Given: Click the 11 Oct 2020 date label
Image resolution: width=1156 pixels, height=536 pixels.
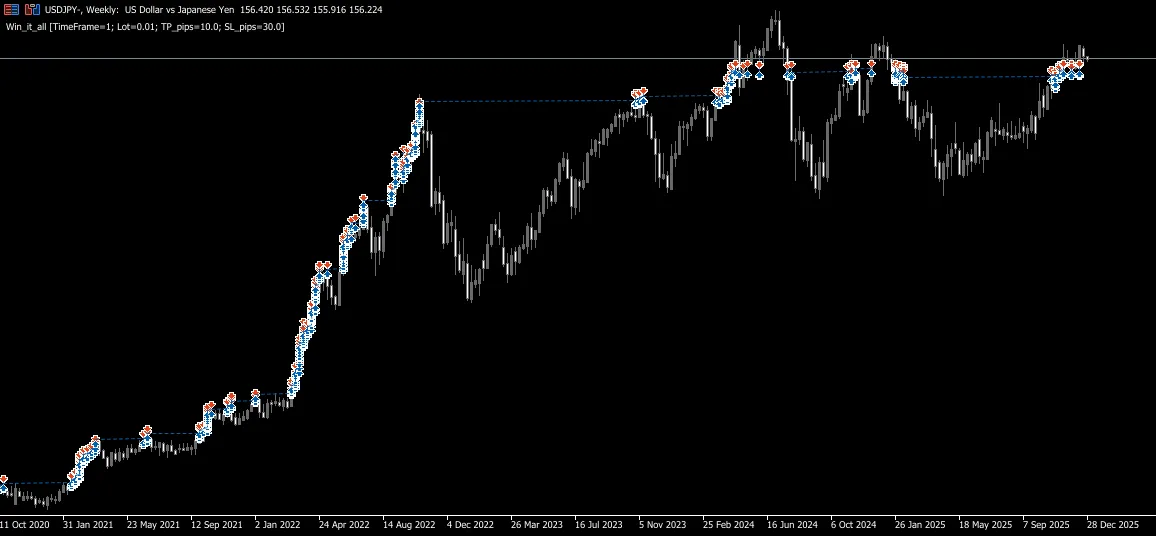Looking at the screenshot, I should (25, 526).
